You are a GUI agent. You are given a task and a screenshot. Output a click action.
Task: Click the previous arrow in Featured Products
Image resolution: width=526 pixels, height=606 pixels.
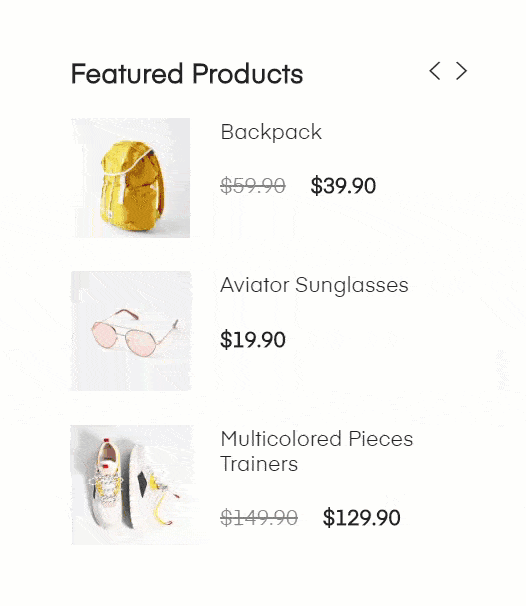[435, 71]
